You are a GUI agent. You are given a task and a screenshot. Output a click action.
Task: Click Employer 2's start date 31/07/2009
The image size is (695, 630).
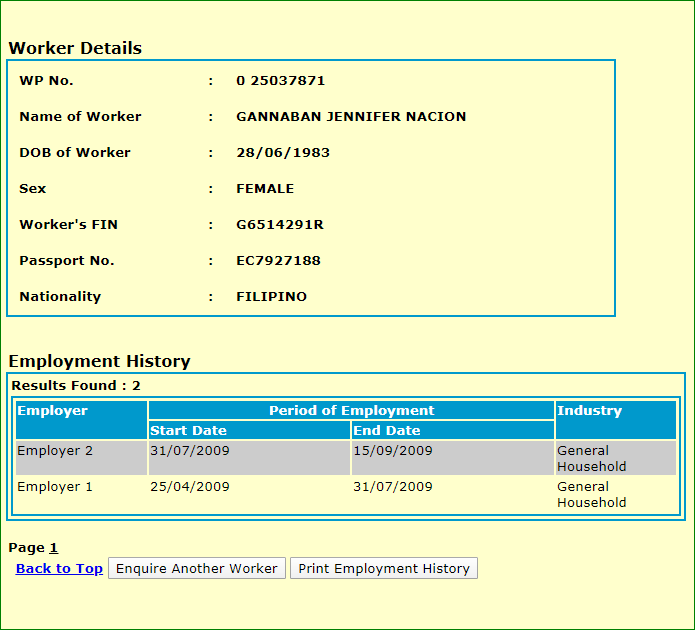[x=190, y=451]
